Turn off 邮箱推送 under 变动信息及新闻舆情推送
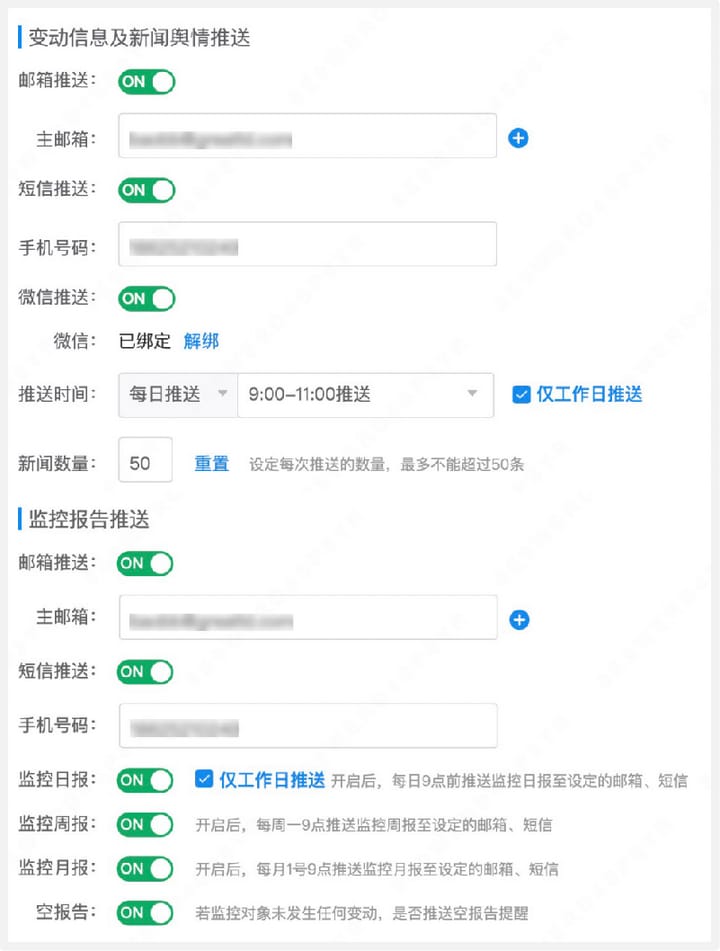The height and width of the screenshot is (951, 720). coord(146,81)
